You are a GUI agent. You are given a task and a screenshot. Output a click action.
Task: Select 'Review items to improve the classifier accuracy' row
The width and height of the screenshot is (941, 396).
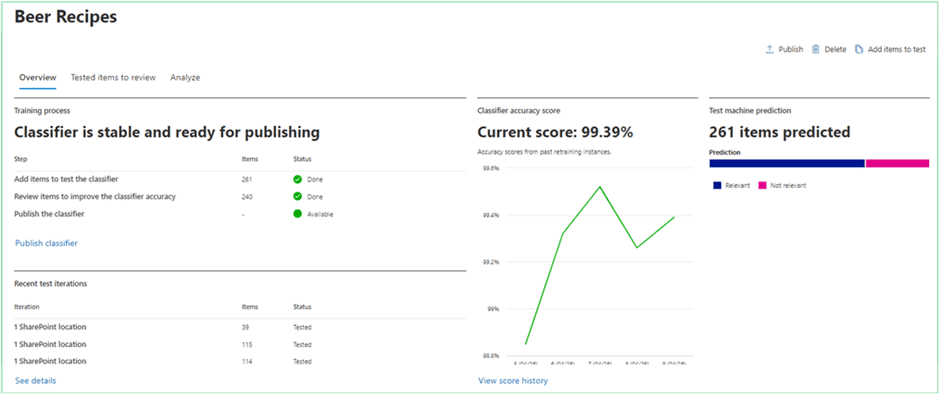tap(239, 196)
